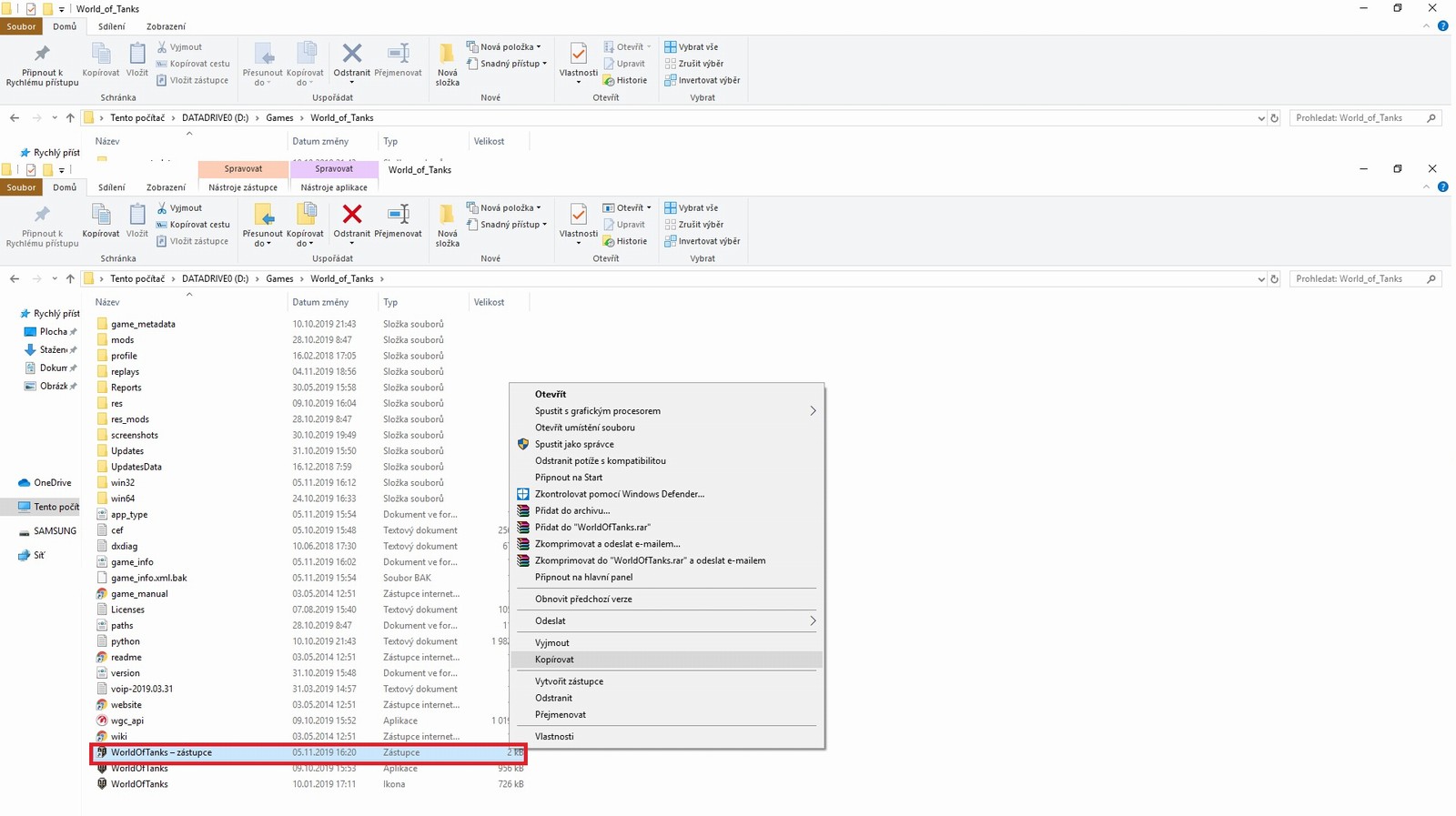
Task: Switch to the Nástroje aplikace ribbon tab
Action: tap(334, 187)
